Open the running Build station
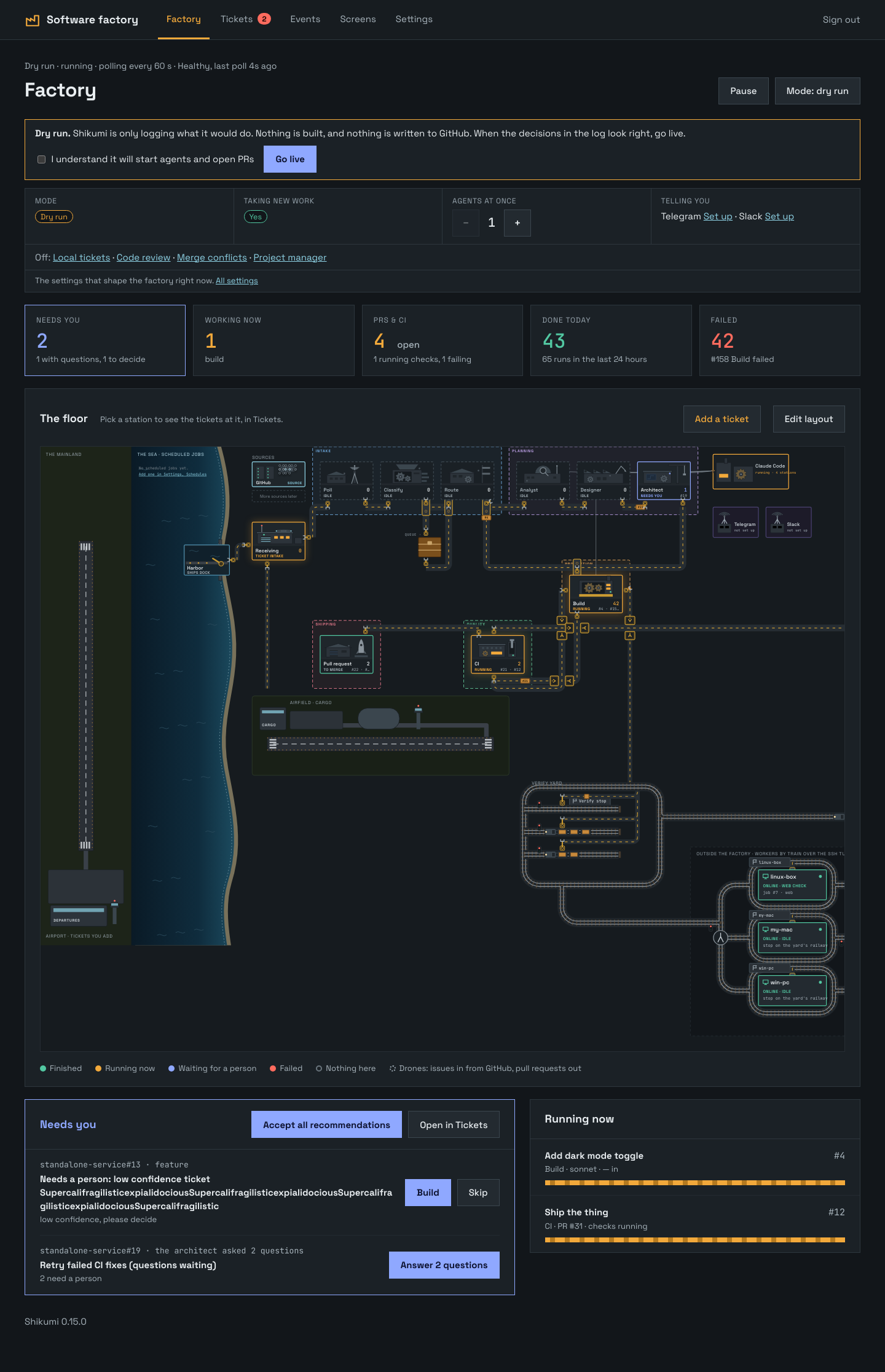The height and width of the screenshot is (1372, 885). point(596,594)
